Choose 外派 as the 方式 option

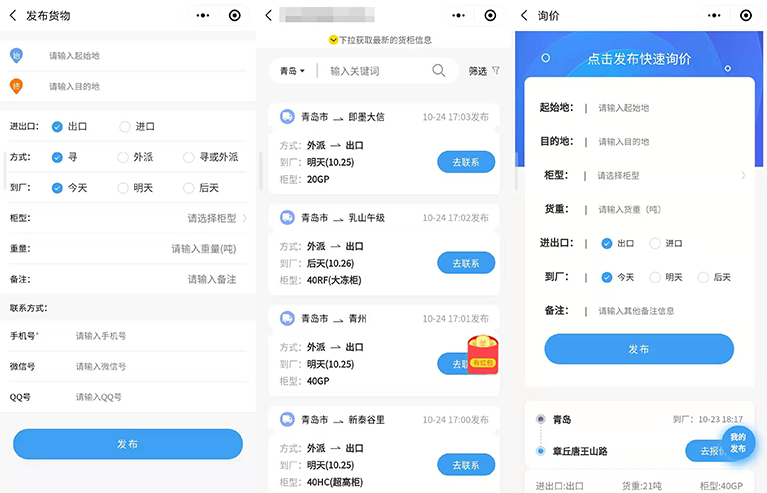pos(125,157)
